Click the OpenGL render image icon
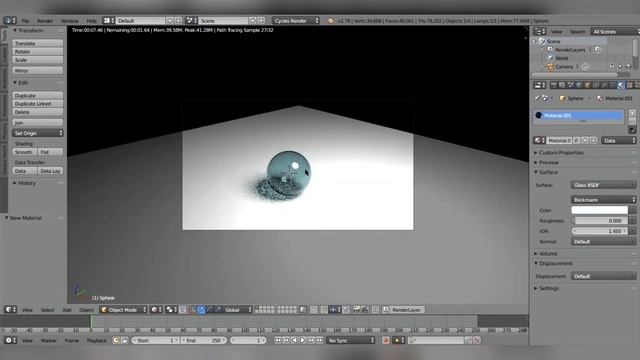The image size is (640, 360). click(x=356, y=310)
